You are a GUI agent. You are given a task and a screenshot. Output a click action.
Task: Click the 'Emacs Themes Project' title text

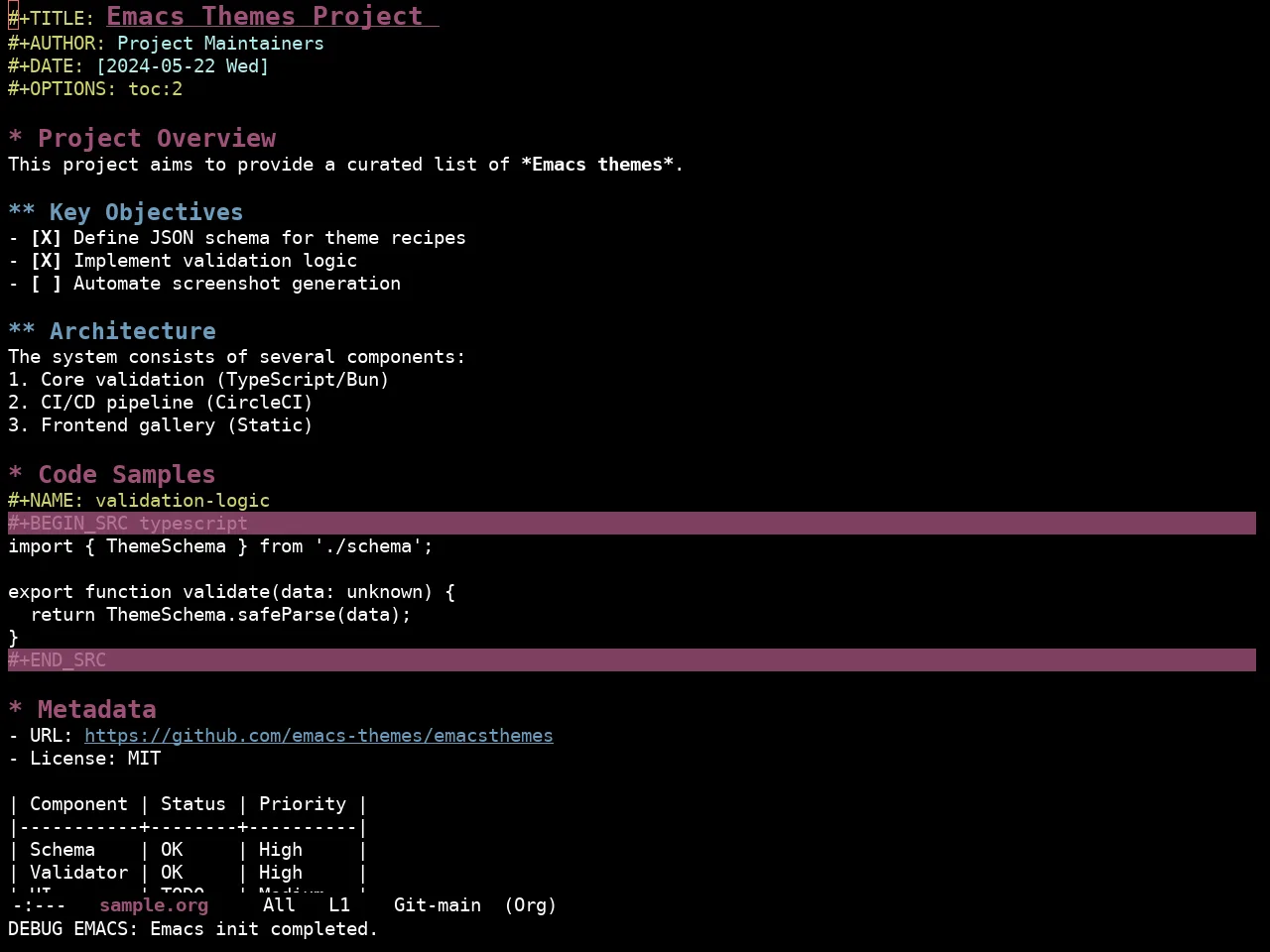click(x=265, y=17)
